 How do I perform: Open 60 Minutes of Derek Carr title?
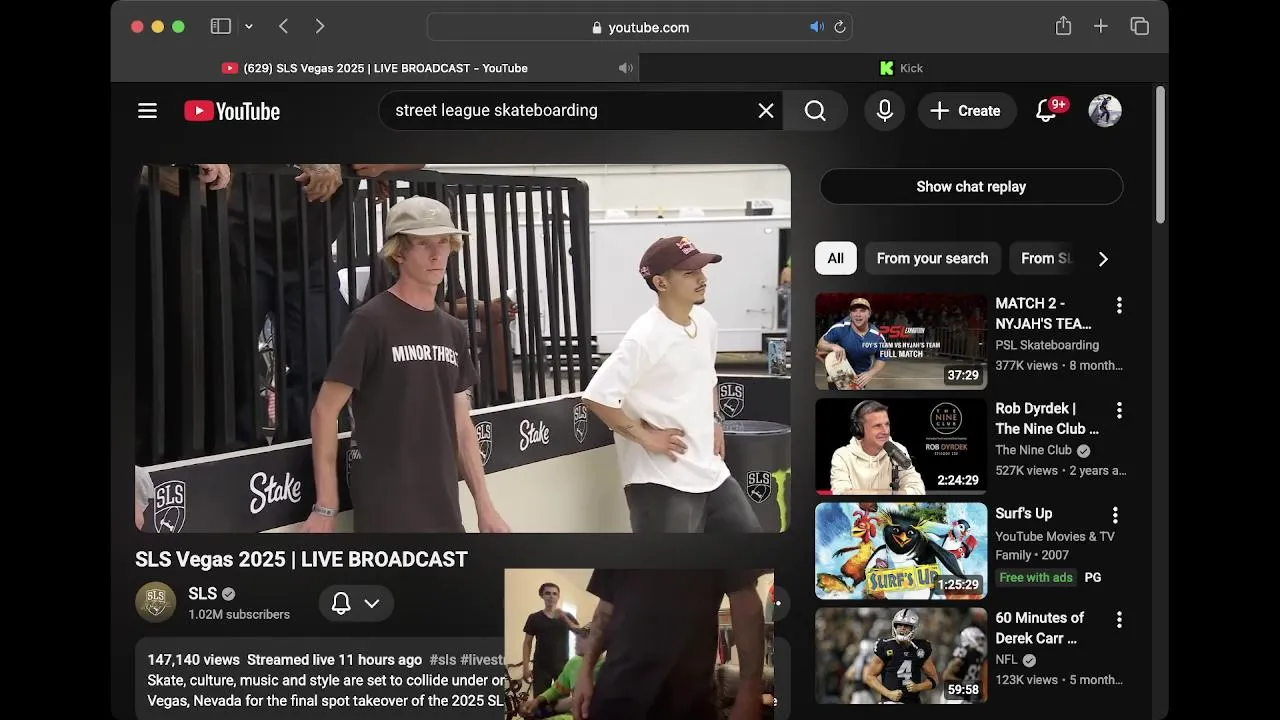[1040, 628]
